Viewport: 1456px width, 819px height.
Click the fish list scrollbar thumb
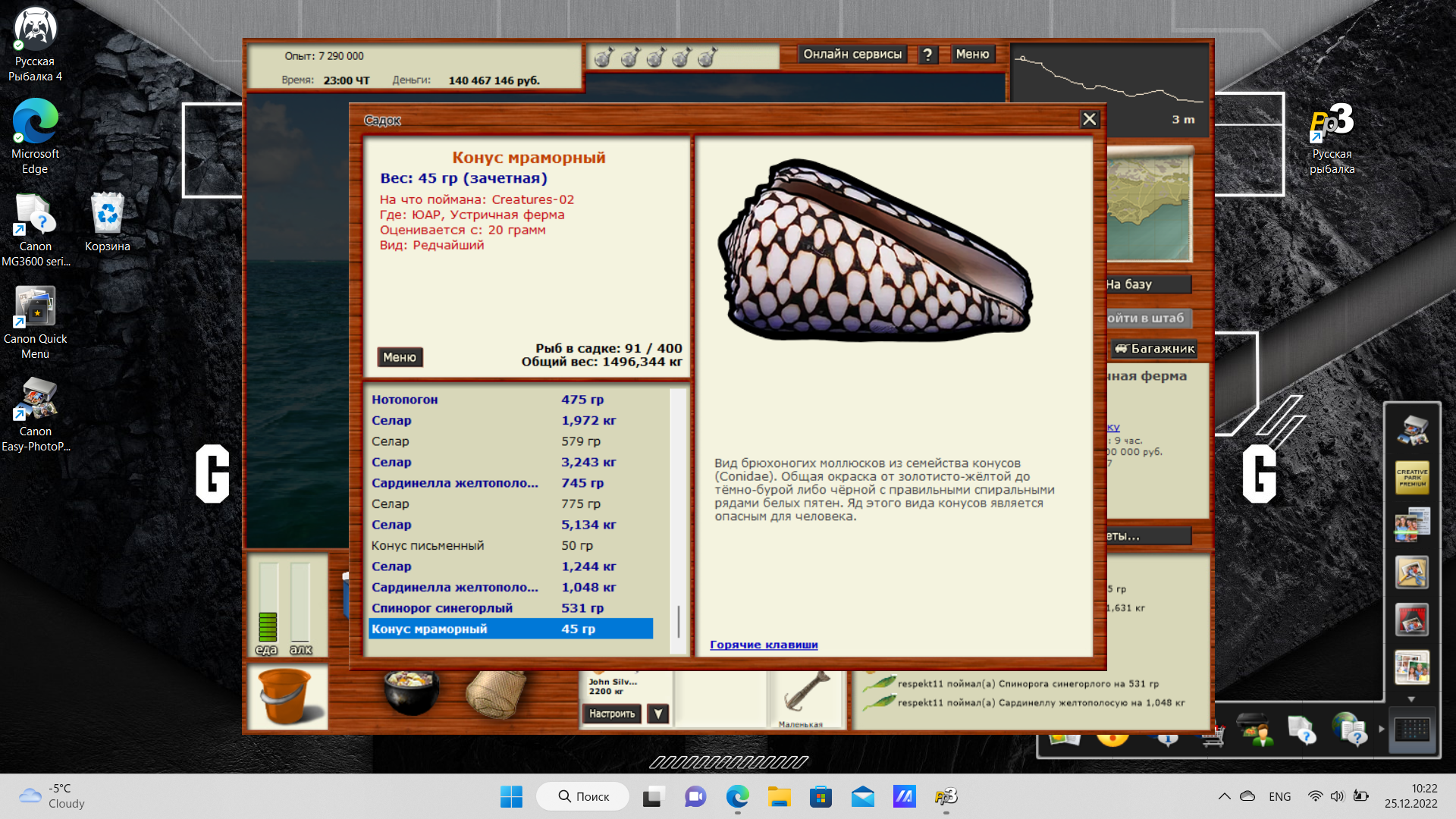[679, 621]
